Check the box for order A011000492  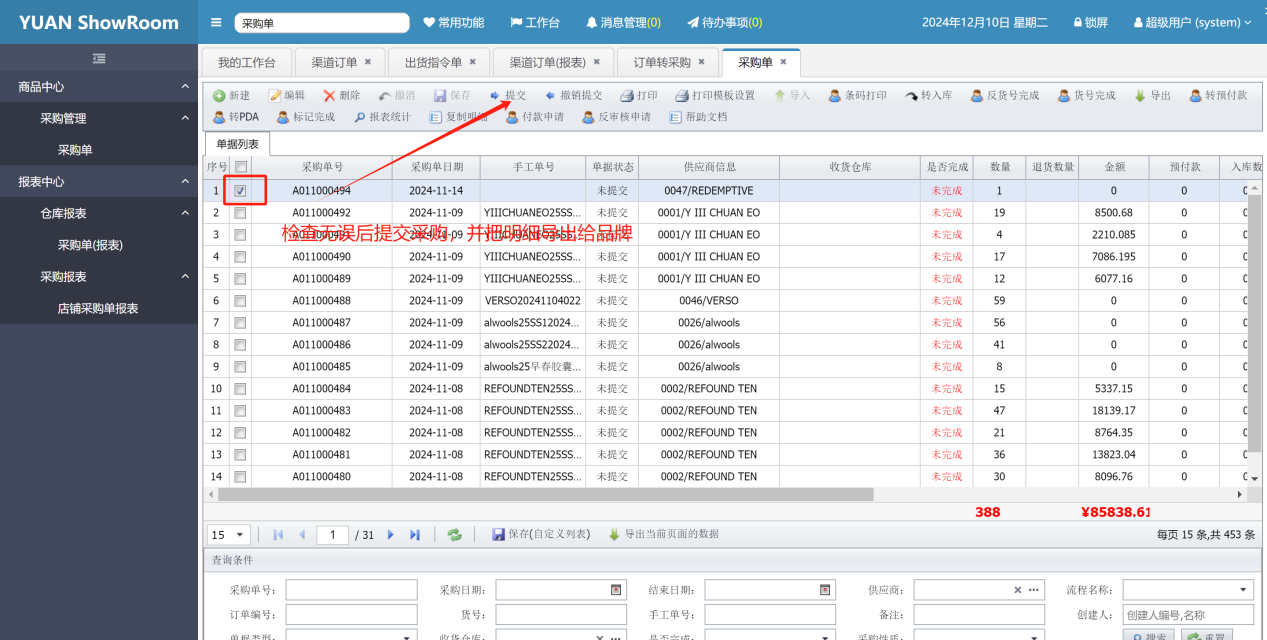pos(240,212)
